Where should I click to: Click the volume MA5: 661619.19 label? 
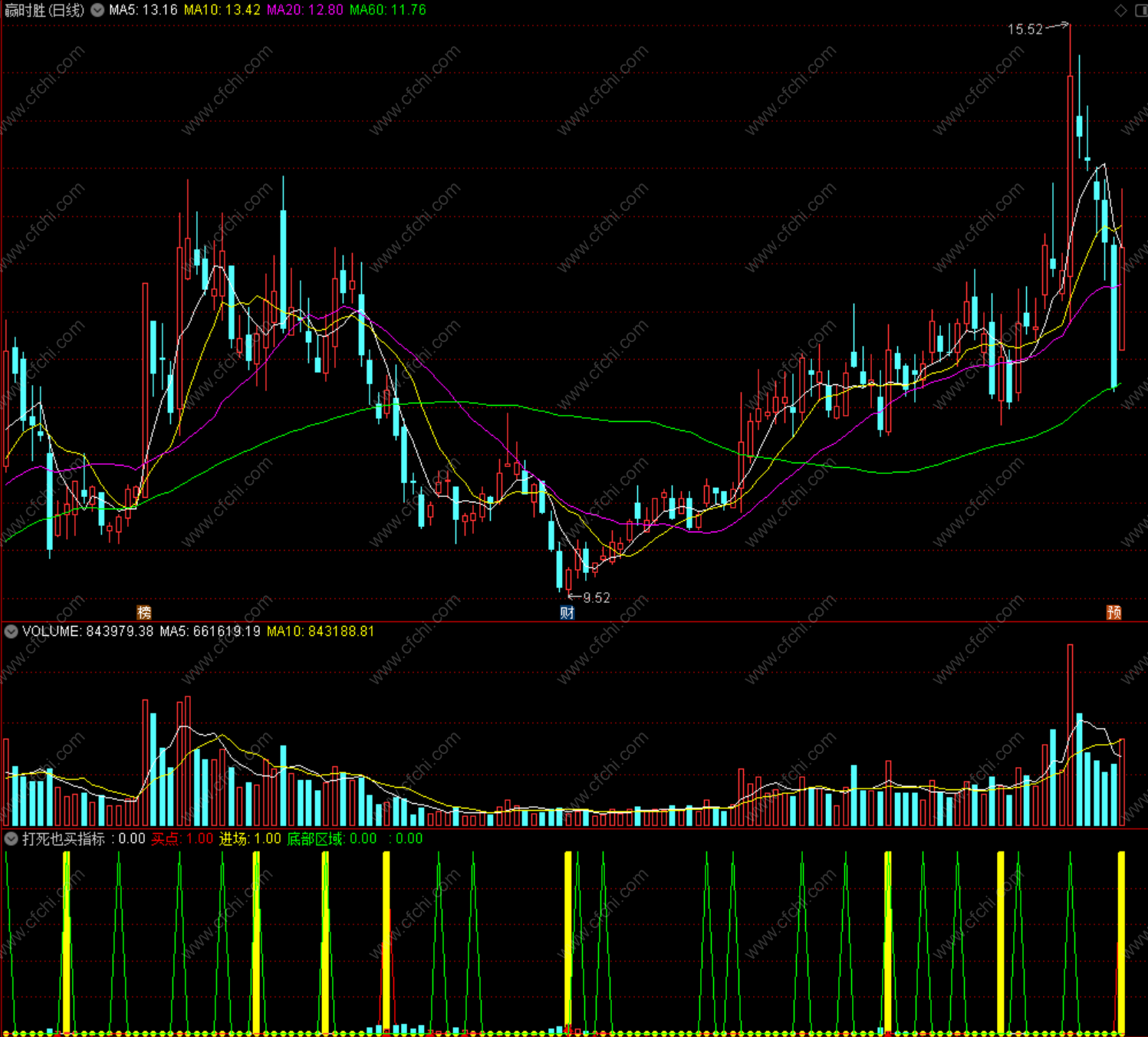click(210, 631)
